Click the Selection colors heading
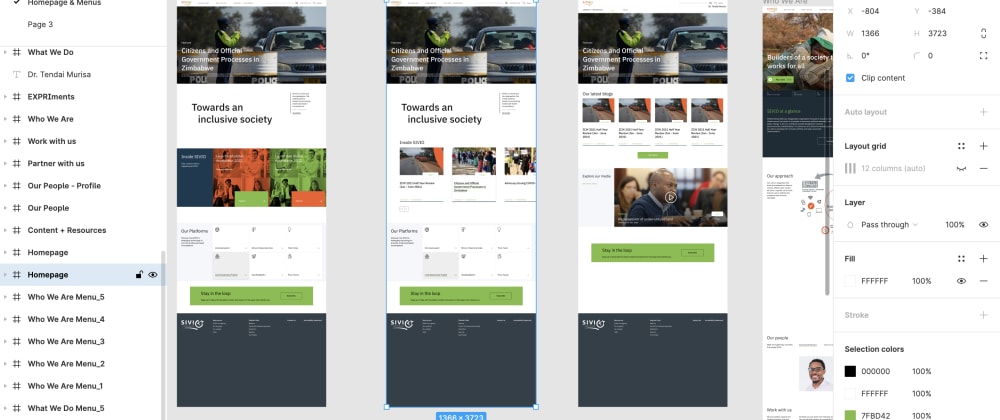Screen dimensions: 1000x420 click(874, 349)
